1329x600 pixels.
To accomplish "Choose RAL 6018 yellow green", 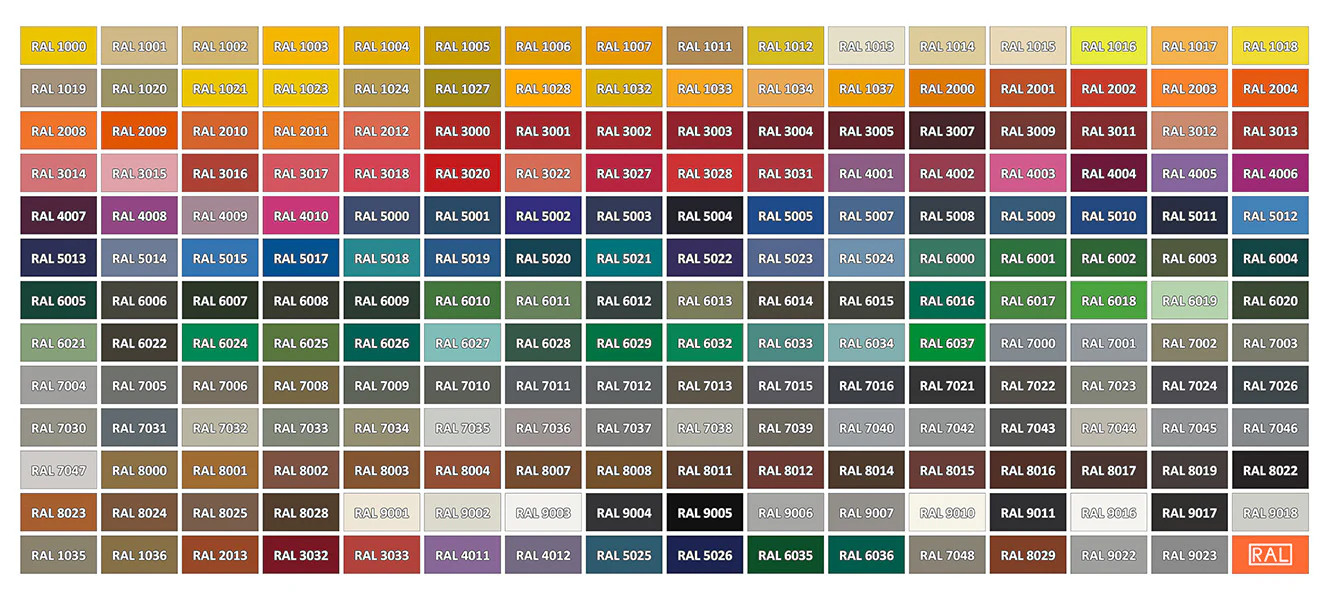I will (x=1108, y=300).
